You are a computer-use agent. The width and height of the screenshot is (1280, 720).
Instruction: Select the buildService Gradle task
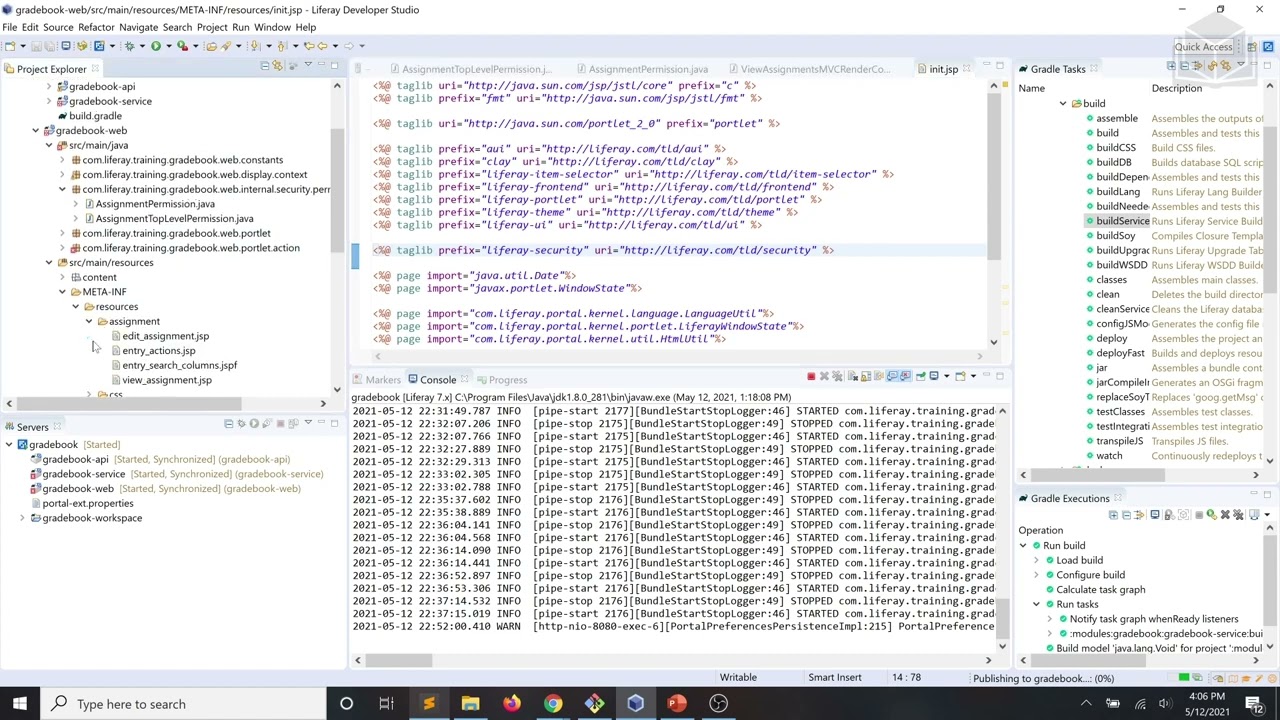click(1122, 221)
